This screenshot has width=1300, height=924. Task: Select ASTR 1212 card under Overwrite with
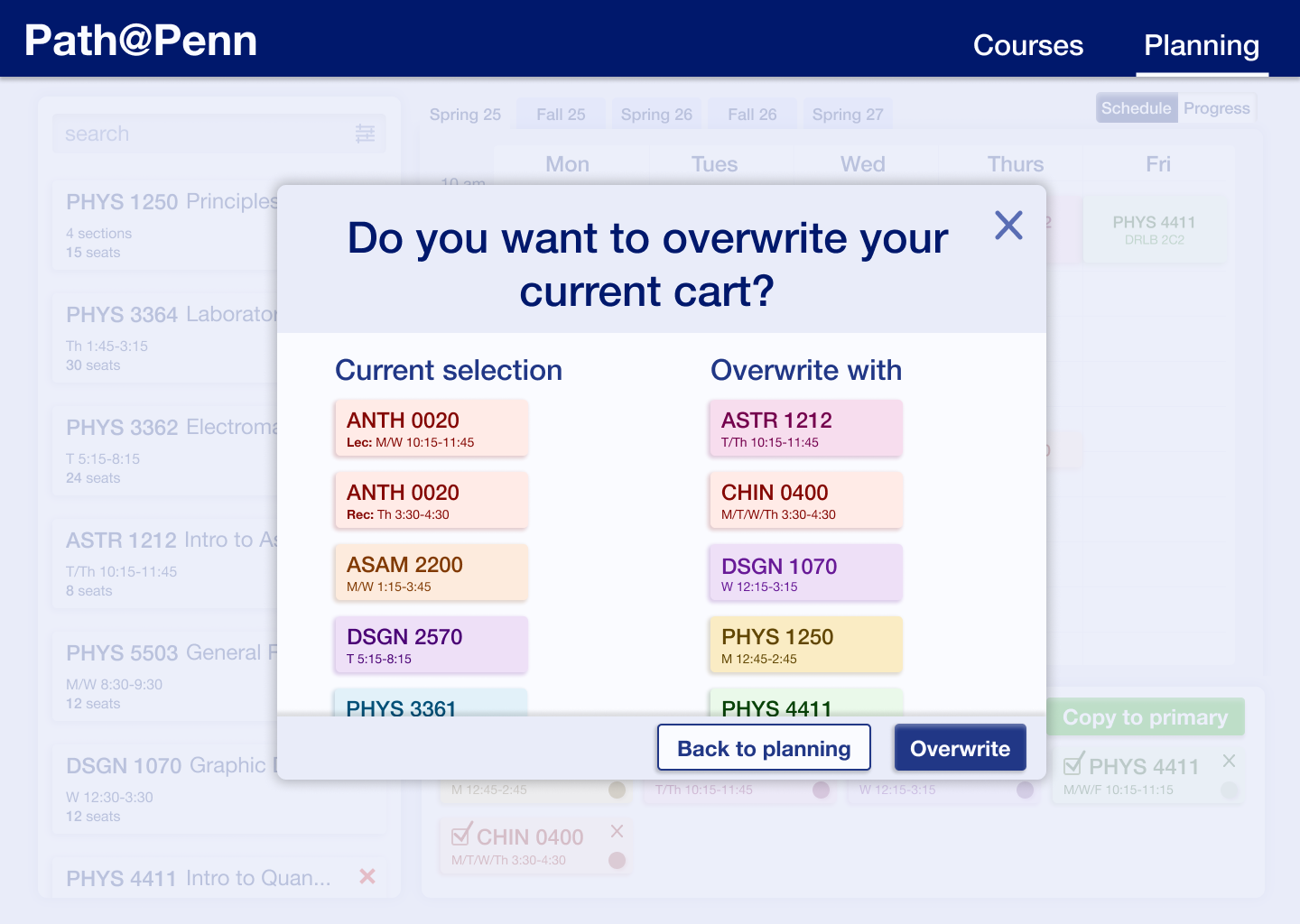click(x=805, y=429)
